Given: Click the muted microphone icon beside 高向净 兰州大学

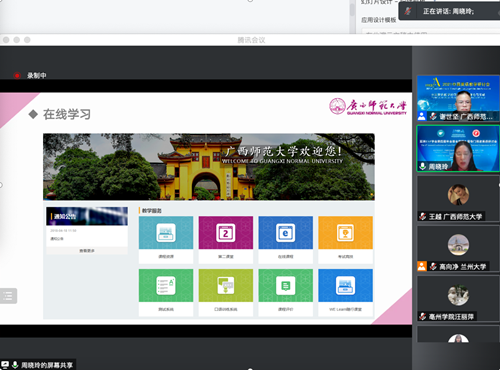Looking at the screenshot, I should (433, 266).
